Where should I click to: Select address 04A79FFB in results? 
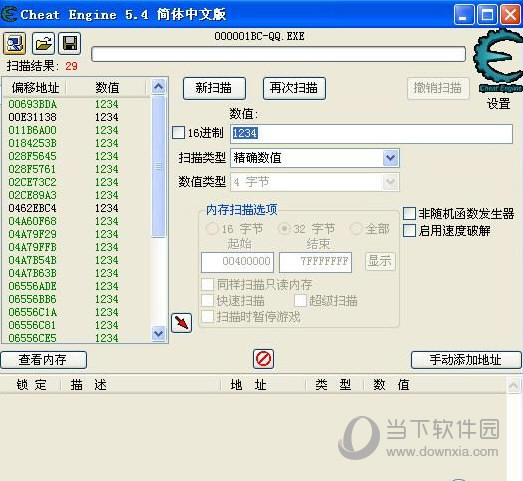pyautogui.click(x=33, y=247)
